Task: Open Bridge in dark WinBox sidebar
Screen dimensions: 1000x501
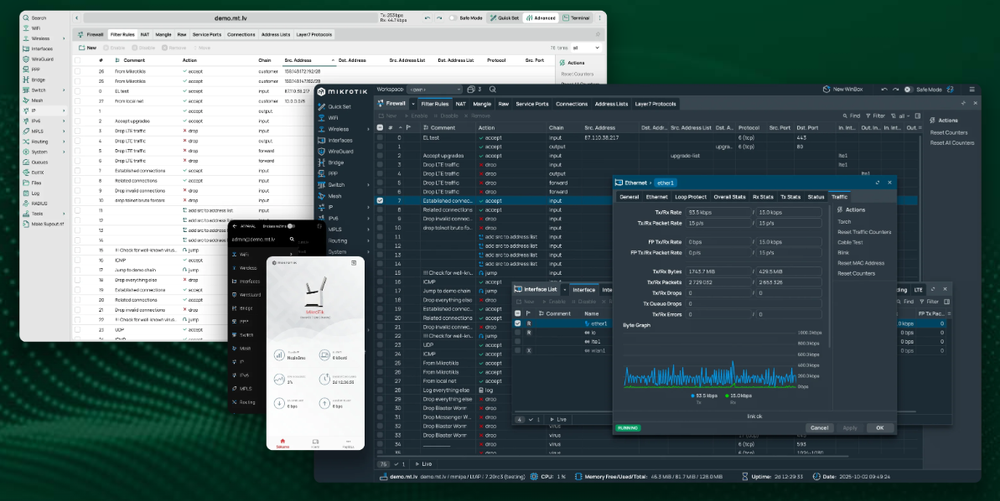Action: click(332, 163)
